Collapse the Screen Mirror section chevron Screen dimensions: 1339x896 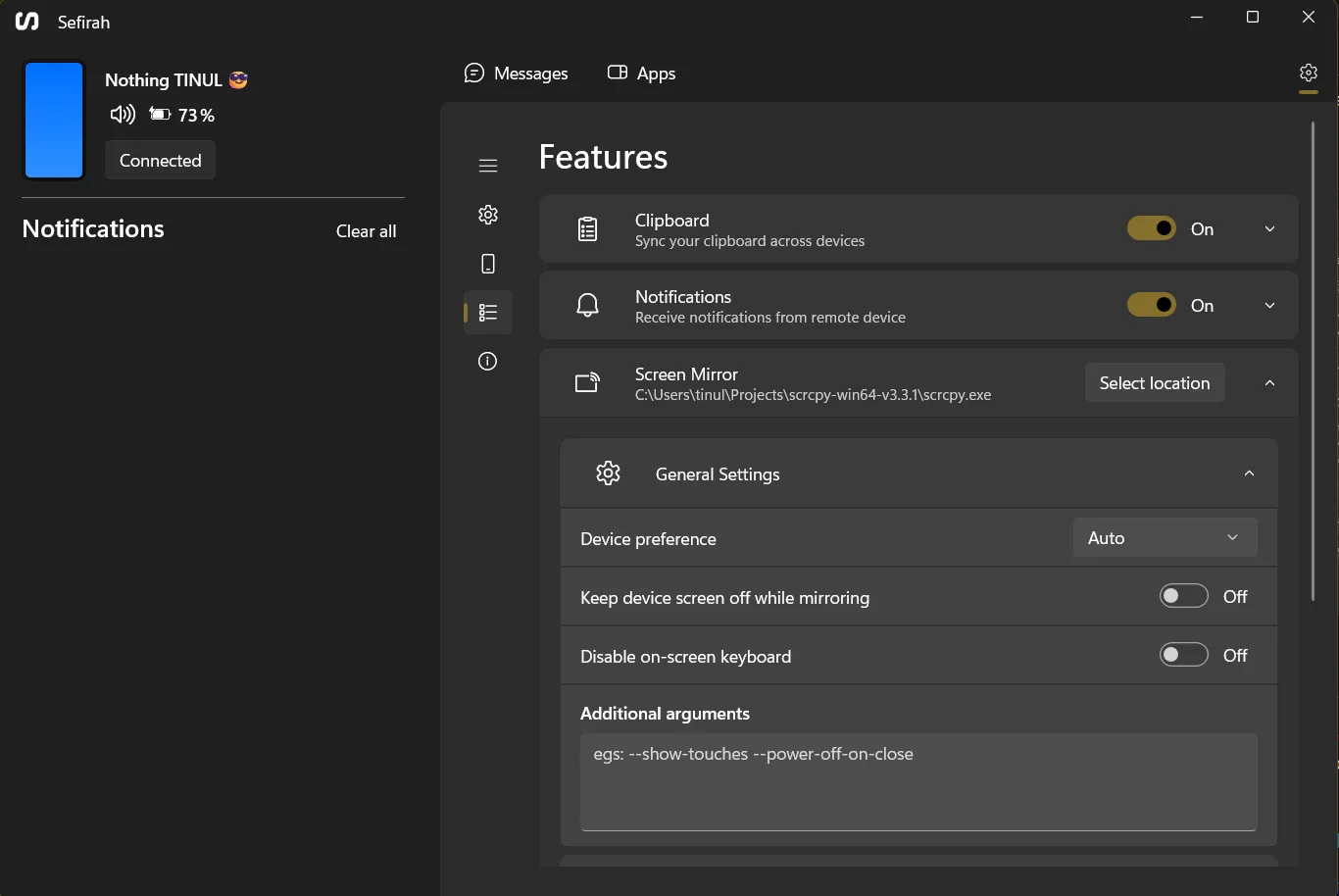[x=1269, y=382]
